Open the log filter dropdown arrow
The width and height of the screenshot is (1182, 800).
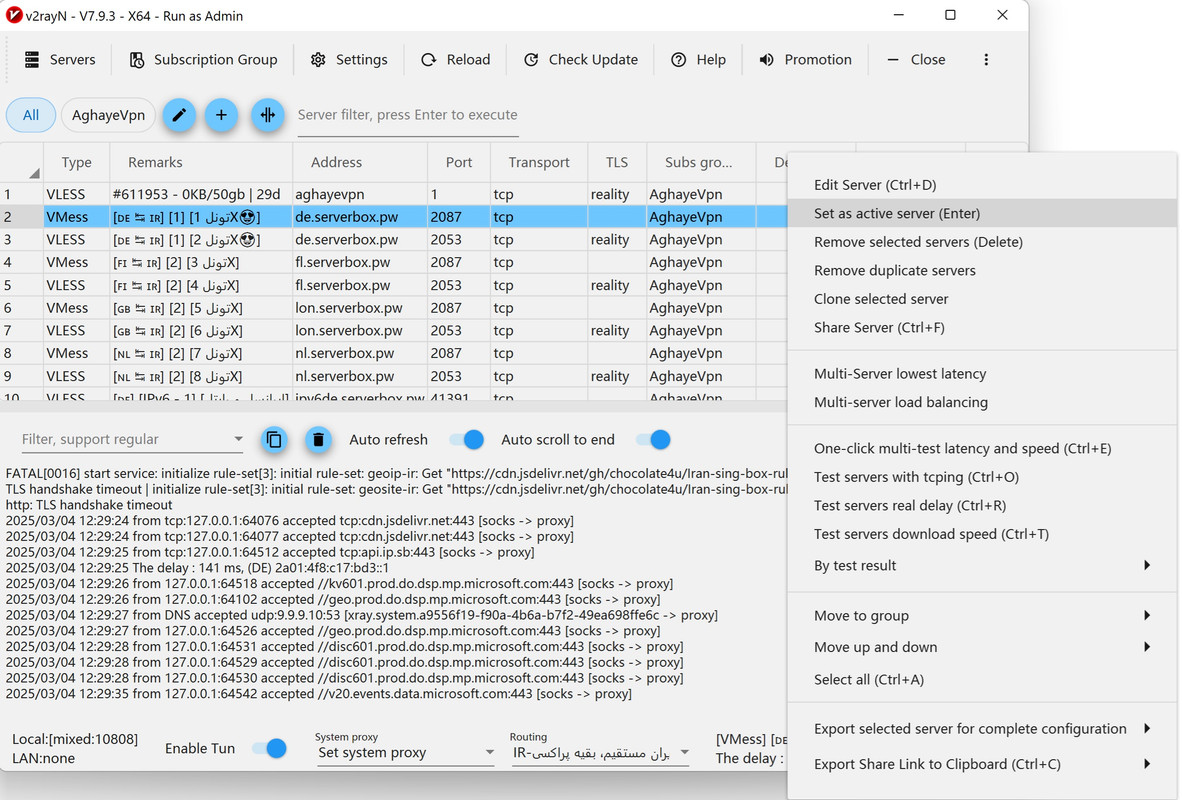point(238,439)
